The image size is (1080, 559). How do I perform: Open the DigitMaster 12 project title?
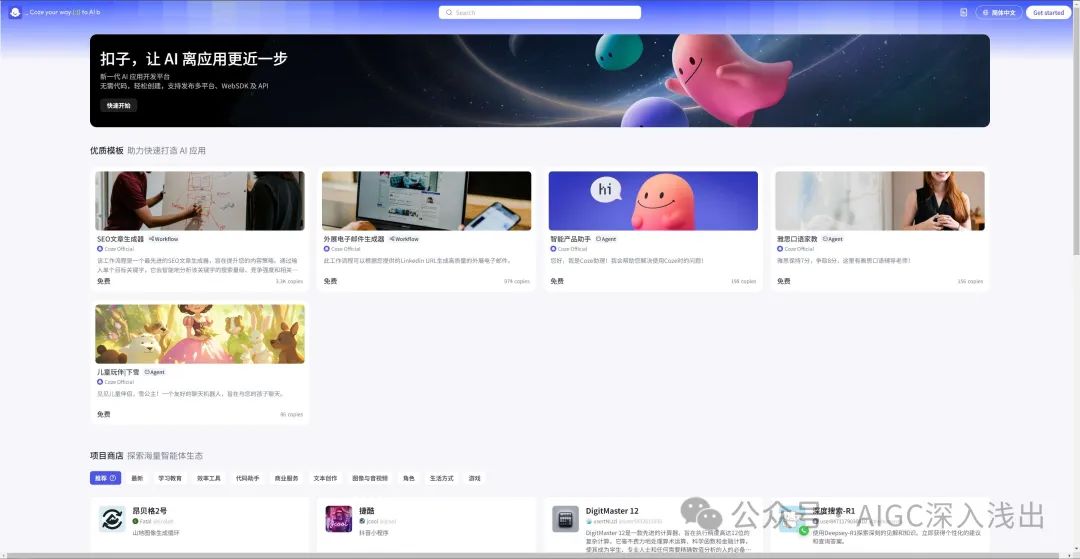(x=612, y=511)
